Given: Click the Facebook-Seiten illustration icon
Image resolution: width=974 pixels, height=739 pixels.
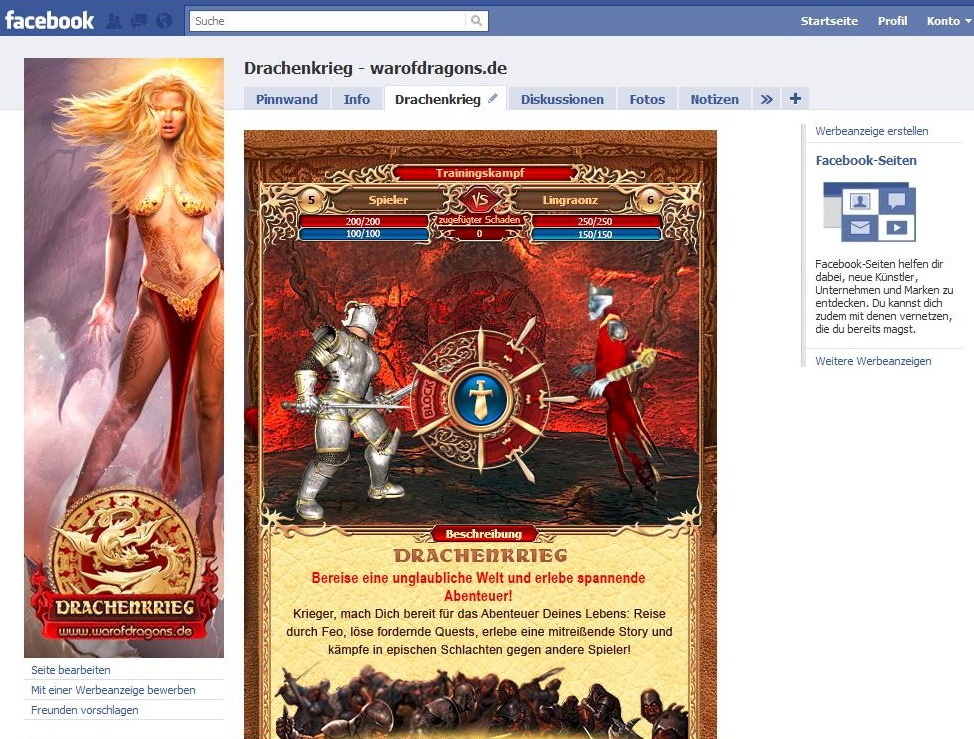Looking at the screenshot, I should point(870,212).
